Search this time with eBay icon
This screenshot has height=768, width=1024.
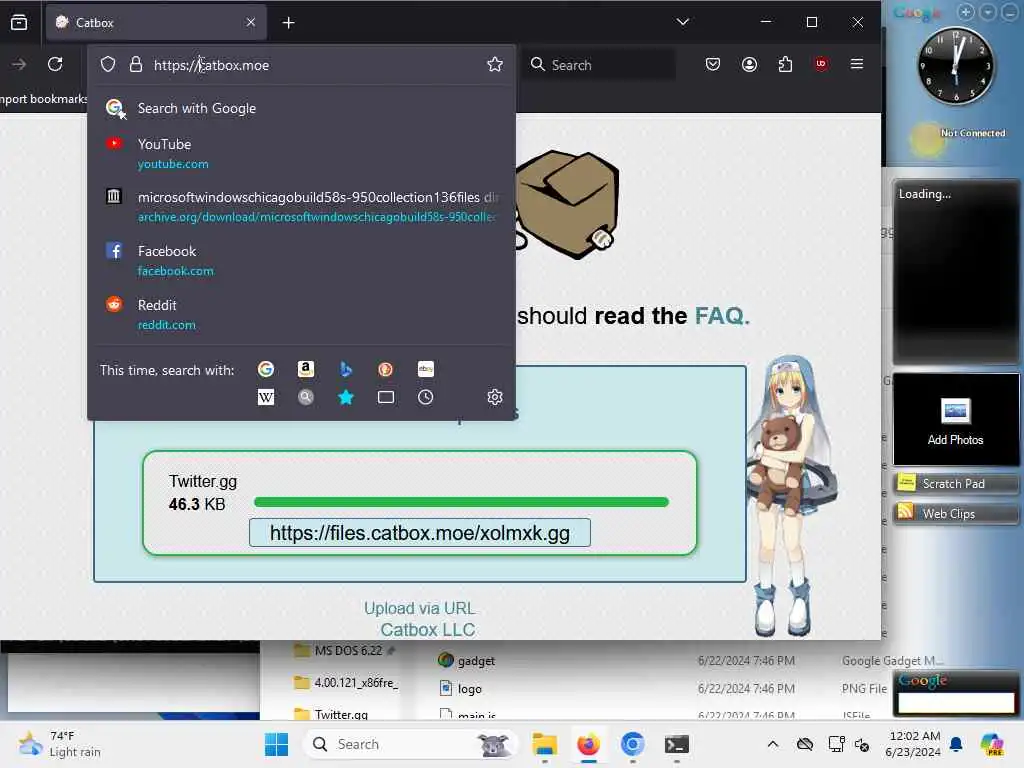tap(426, 369)
